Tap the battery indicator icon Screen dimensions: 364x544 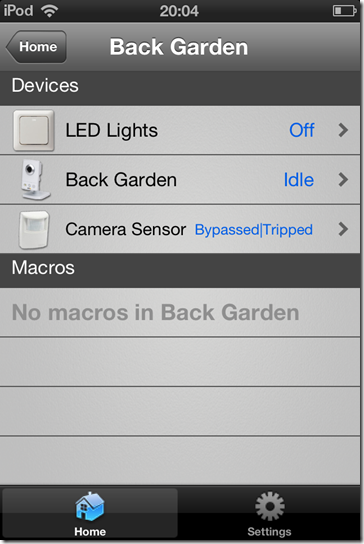[345, 11]
